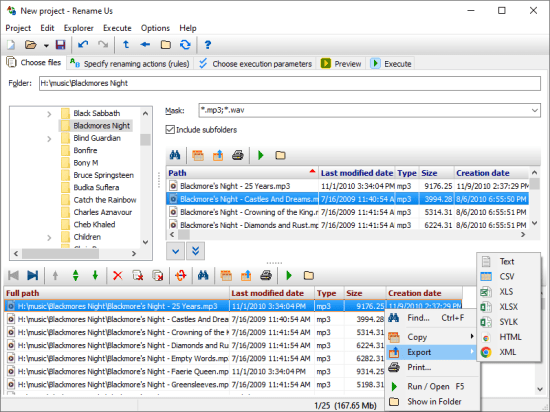Viewport: 550px width, 412px height.
Task: Click the Undo arrow in main toolbar
Action: click(83, 45)
